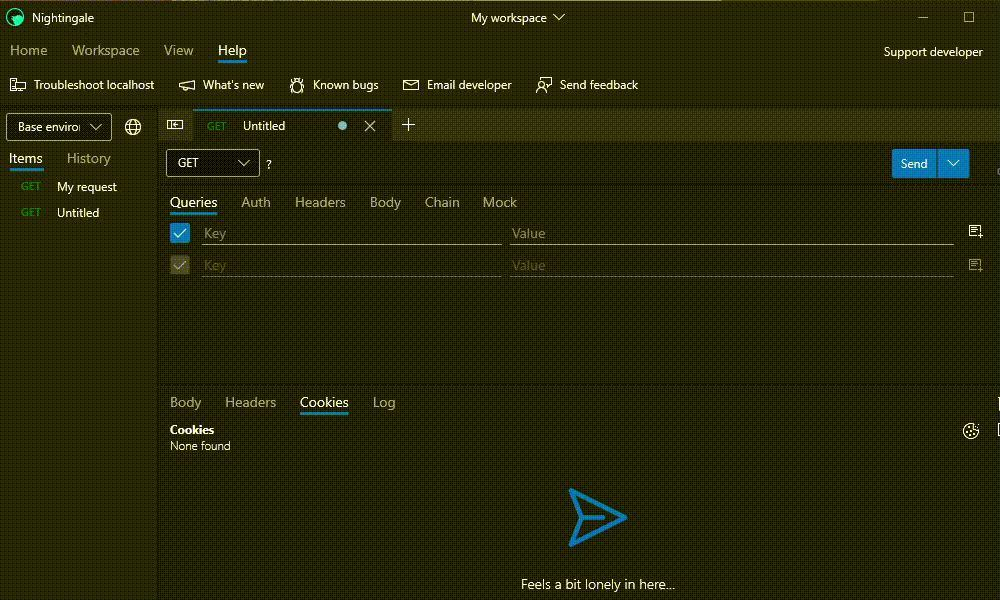Collapse sidebar with the panel toggle icon
The width and height of the screenshot is (1000, 600).
[175, 125]
